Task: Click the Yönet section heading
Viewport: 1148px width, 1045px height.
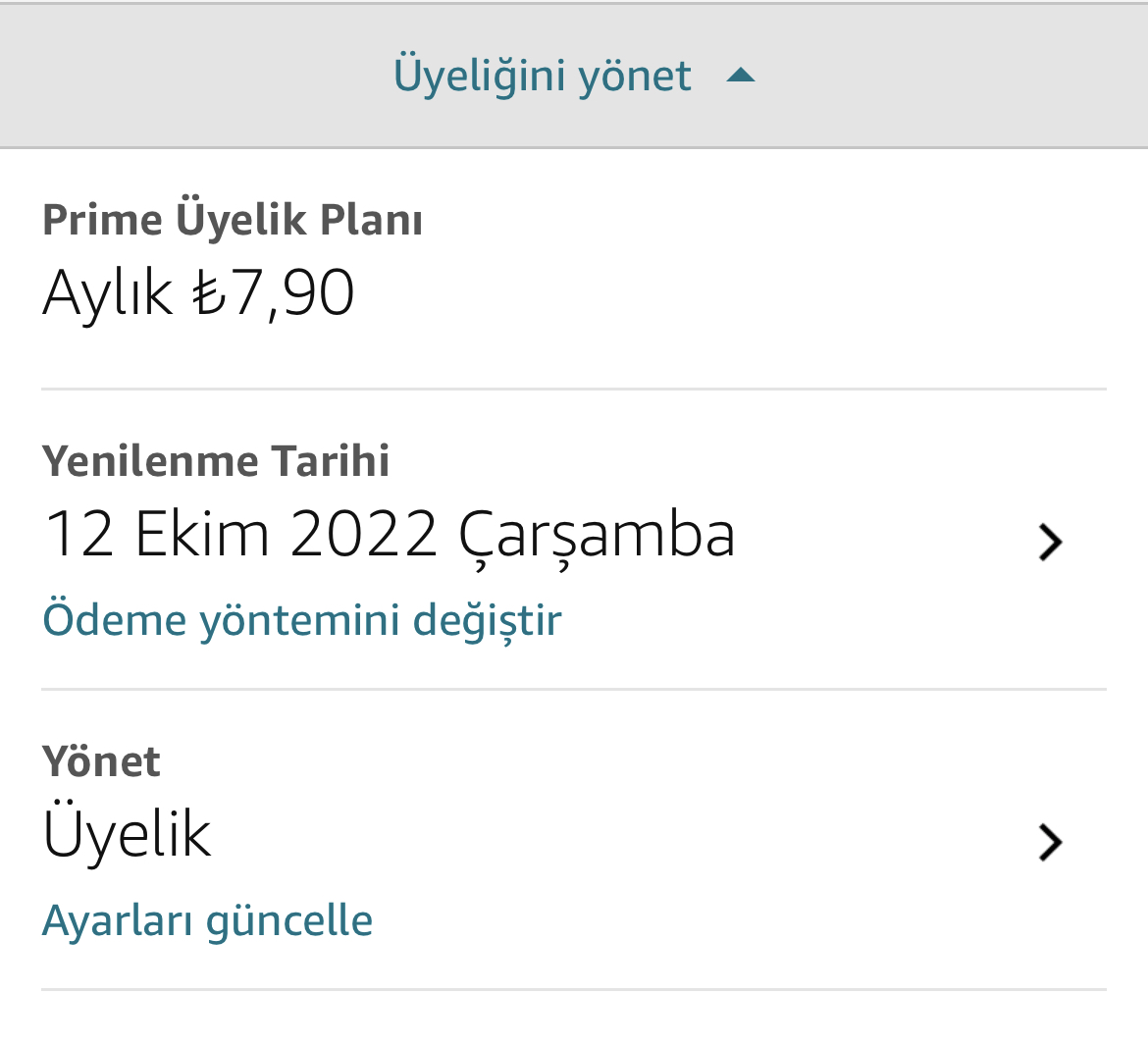Action: [101, 761]
